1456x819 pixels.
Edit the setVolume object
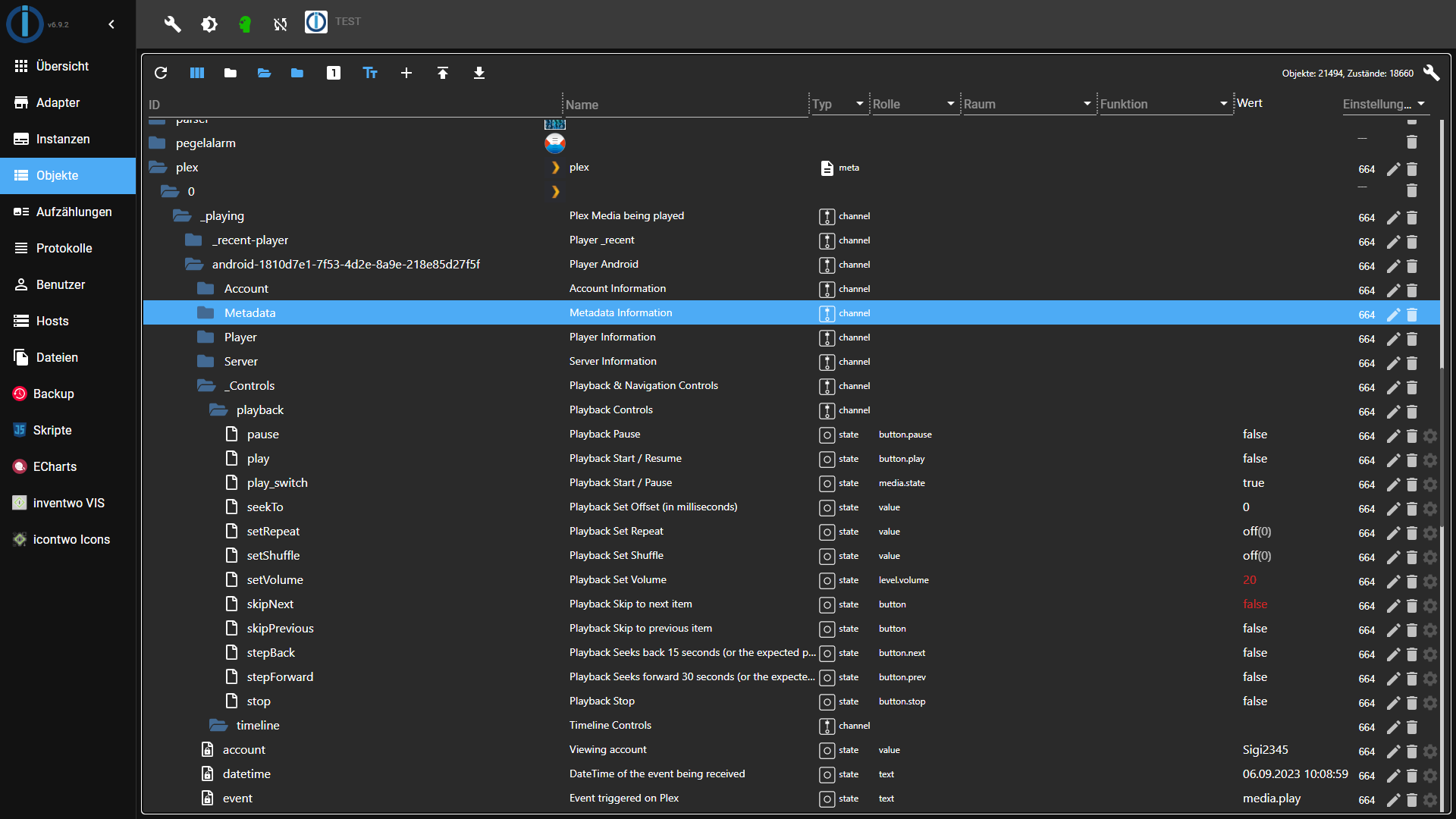click(x=1393, y=581)
